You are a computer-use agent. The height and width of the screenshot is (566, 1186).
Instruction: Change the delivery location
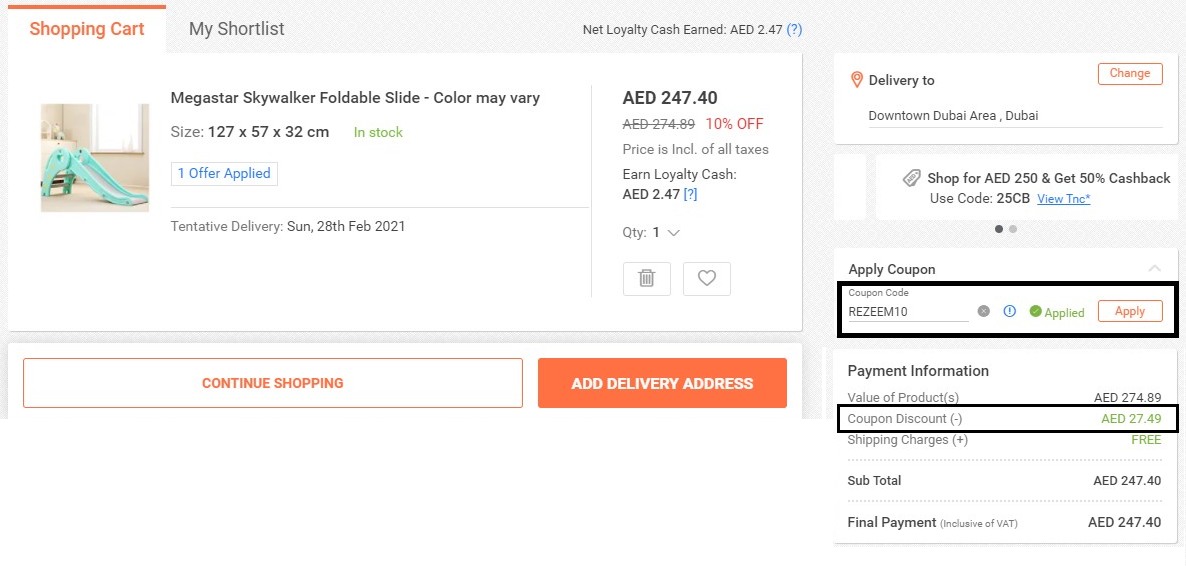pos(1130,73)
